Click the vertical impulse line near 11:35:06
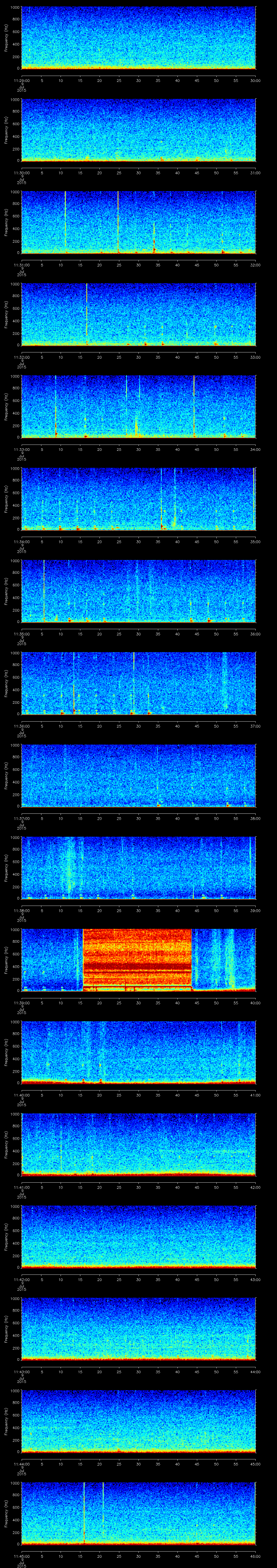 pos(44,591)
